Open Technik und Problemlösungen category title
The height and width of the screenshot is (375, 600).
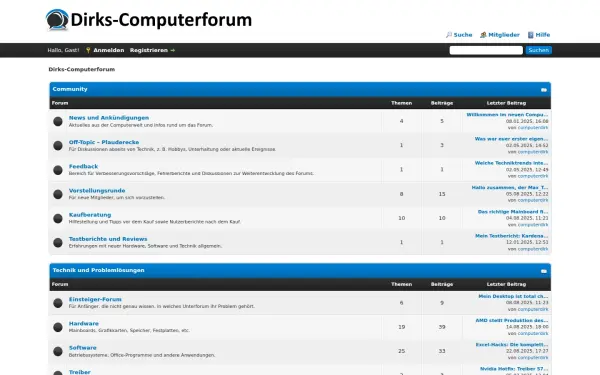coord(98,270)
